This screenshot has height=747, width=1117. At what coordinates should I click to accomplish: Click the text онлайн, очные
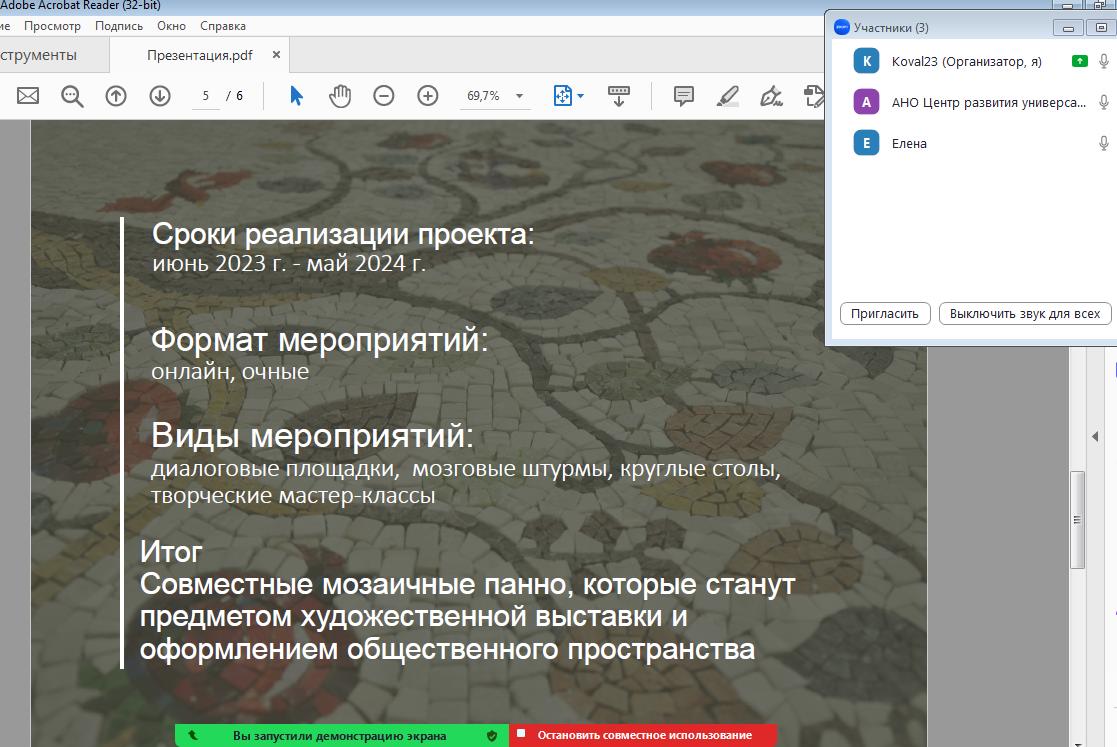(230, 372)
